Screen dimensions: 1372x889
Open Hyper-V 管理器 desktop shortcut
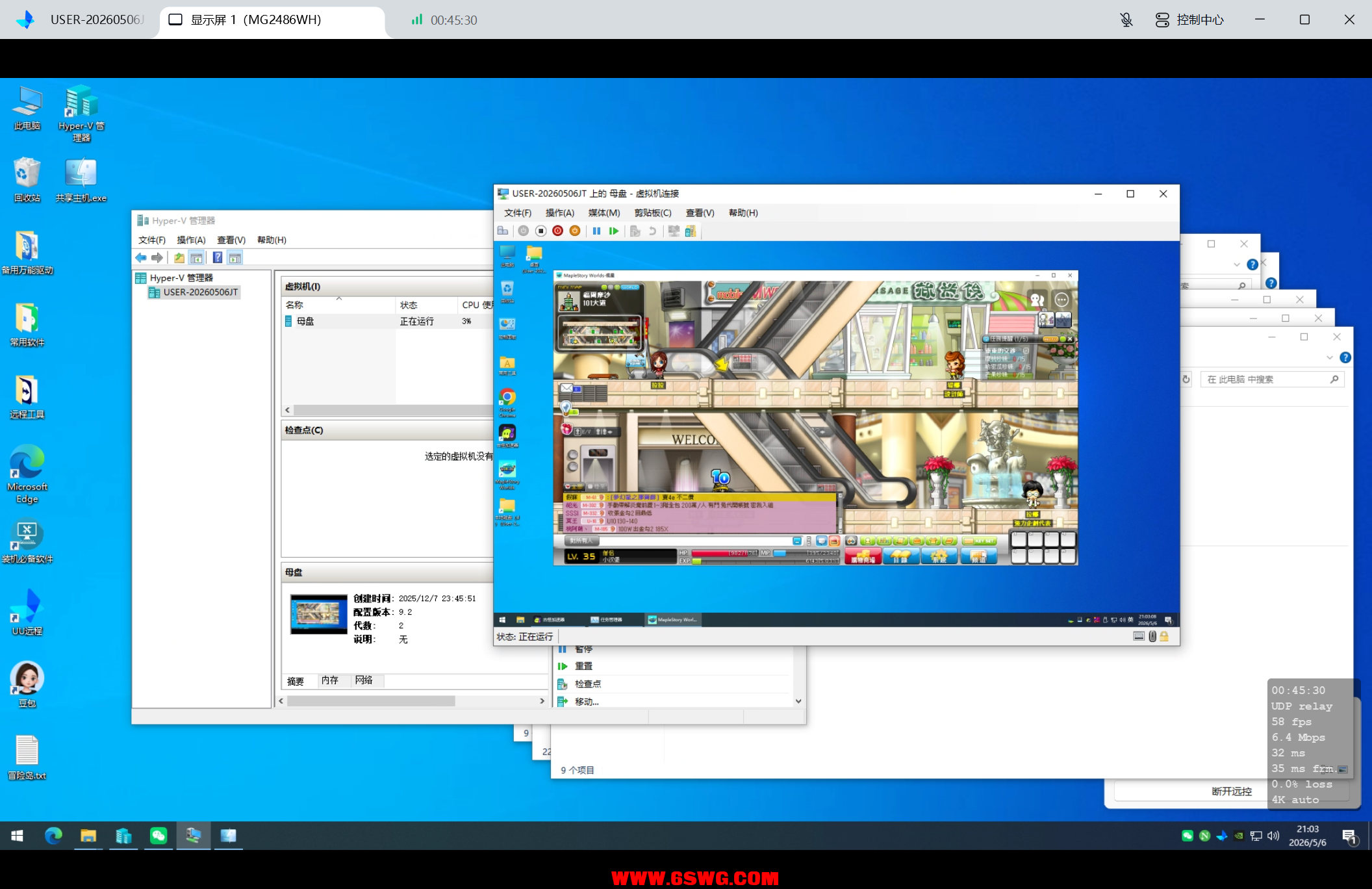point(81,113)
